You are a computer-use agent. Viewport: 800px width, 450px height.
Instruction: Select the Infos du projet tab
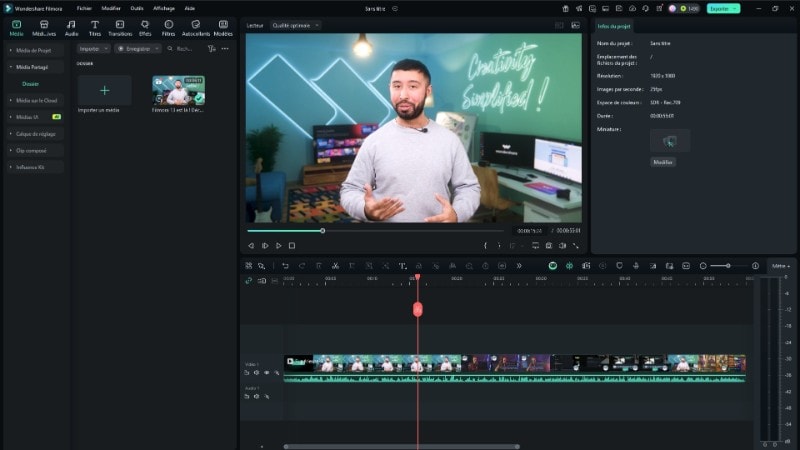(x=614, y=26)
